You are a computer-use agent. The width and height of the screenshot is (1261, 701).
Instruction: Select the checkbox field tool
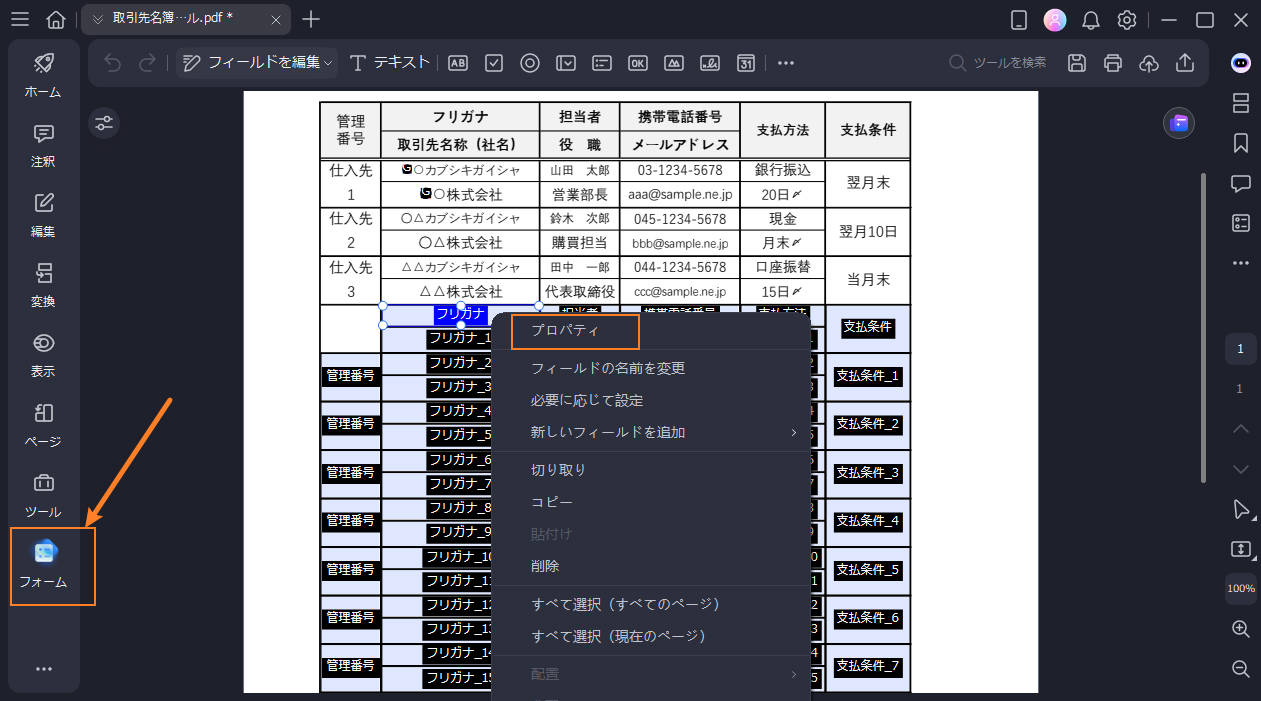[x=493, y=62]
